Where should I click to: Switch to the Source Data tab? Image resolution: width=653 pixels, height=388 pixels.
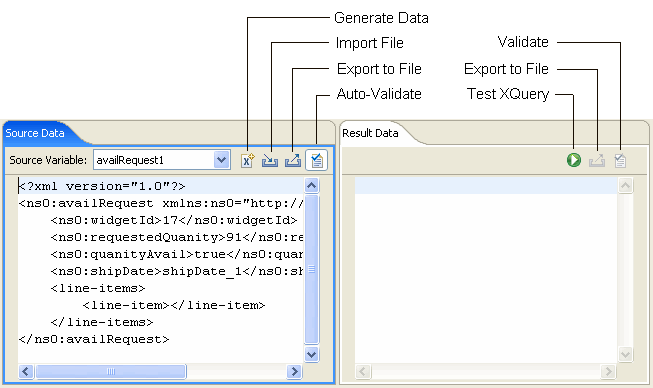point(35,133)
